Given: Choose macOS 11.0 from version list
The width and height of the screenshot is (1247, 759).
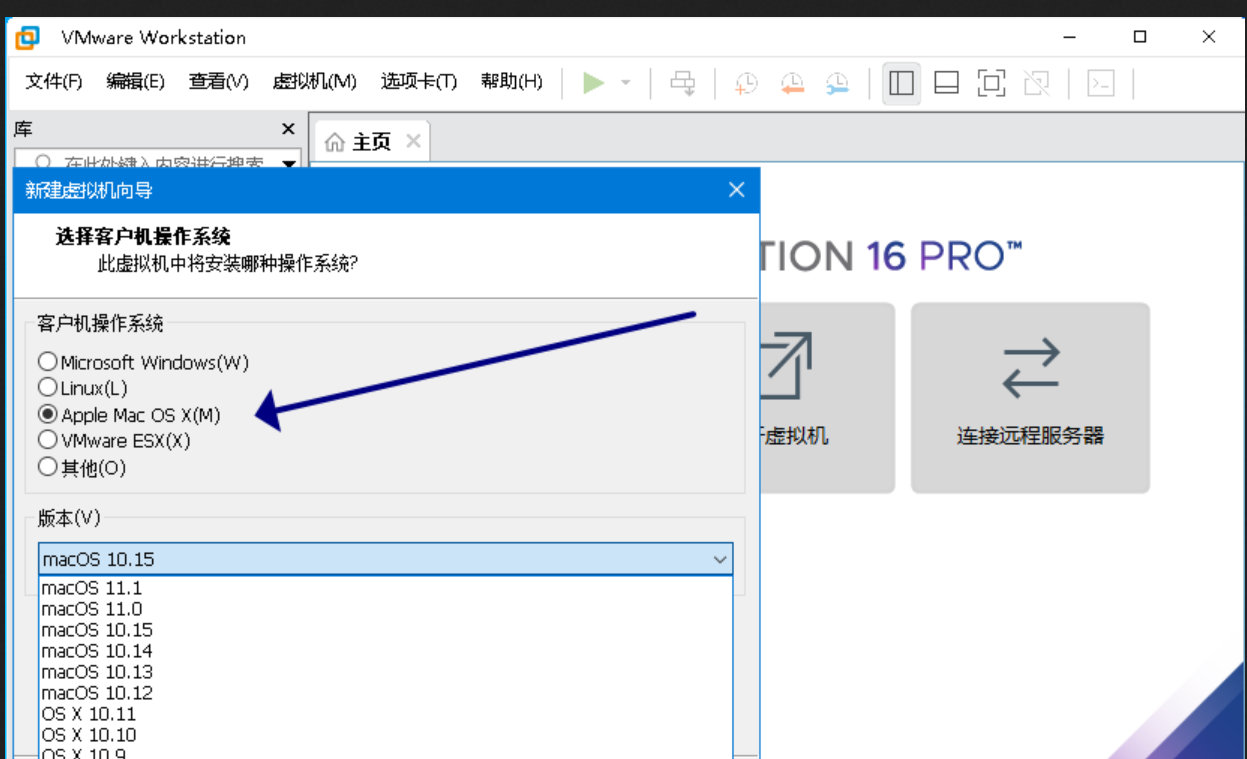Looking at the screenshot, I should click(385, 609).
